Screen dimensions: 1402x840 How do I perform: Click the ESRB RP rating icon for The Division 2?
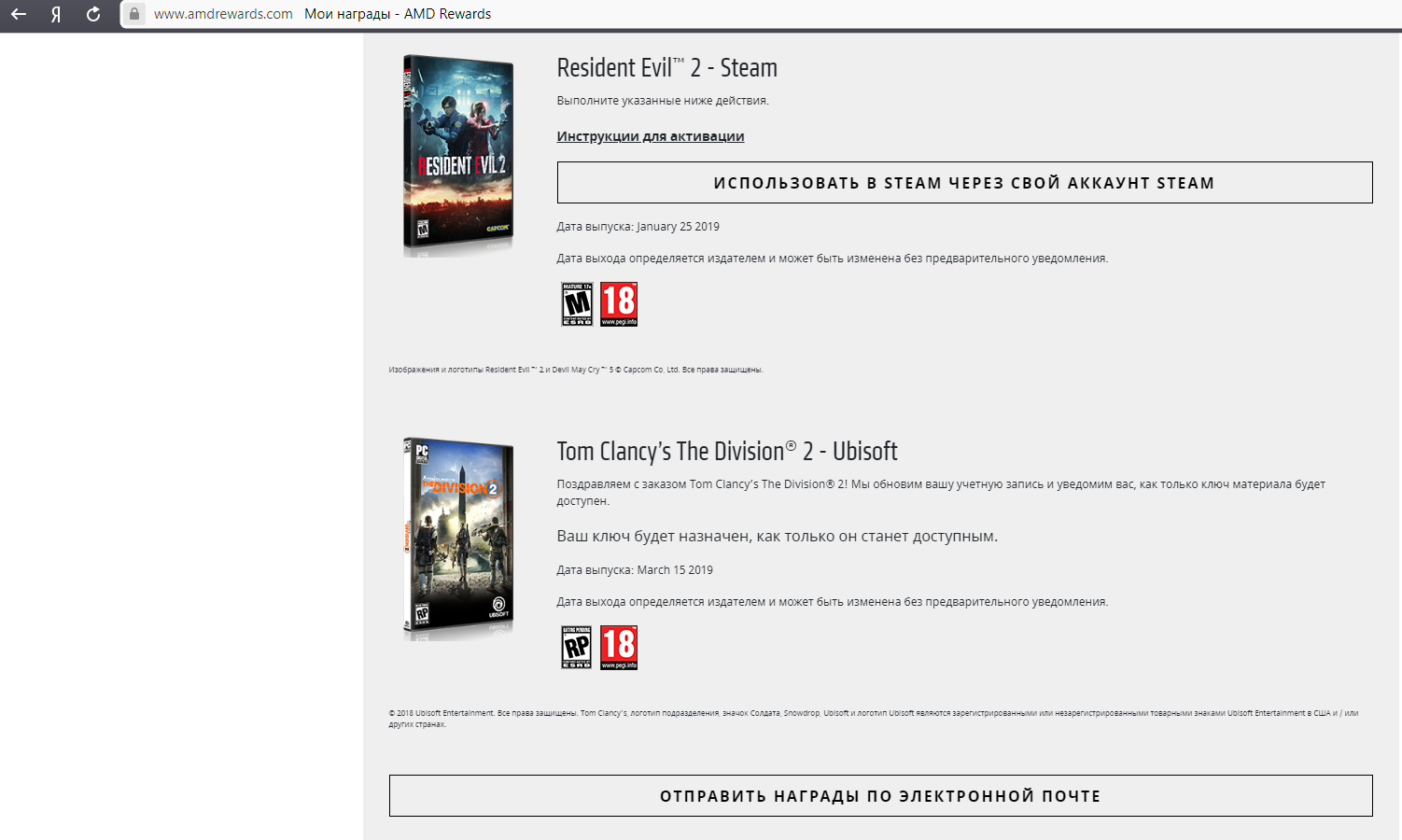pos(577,648)
